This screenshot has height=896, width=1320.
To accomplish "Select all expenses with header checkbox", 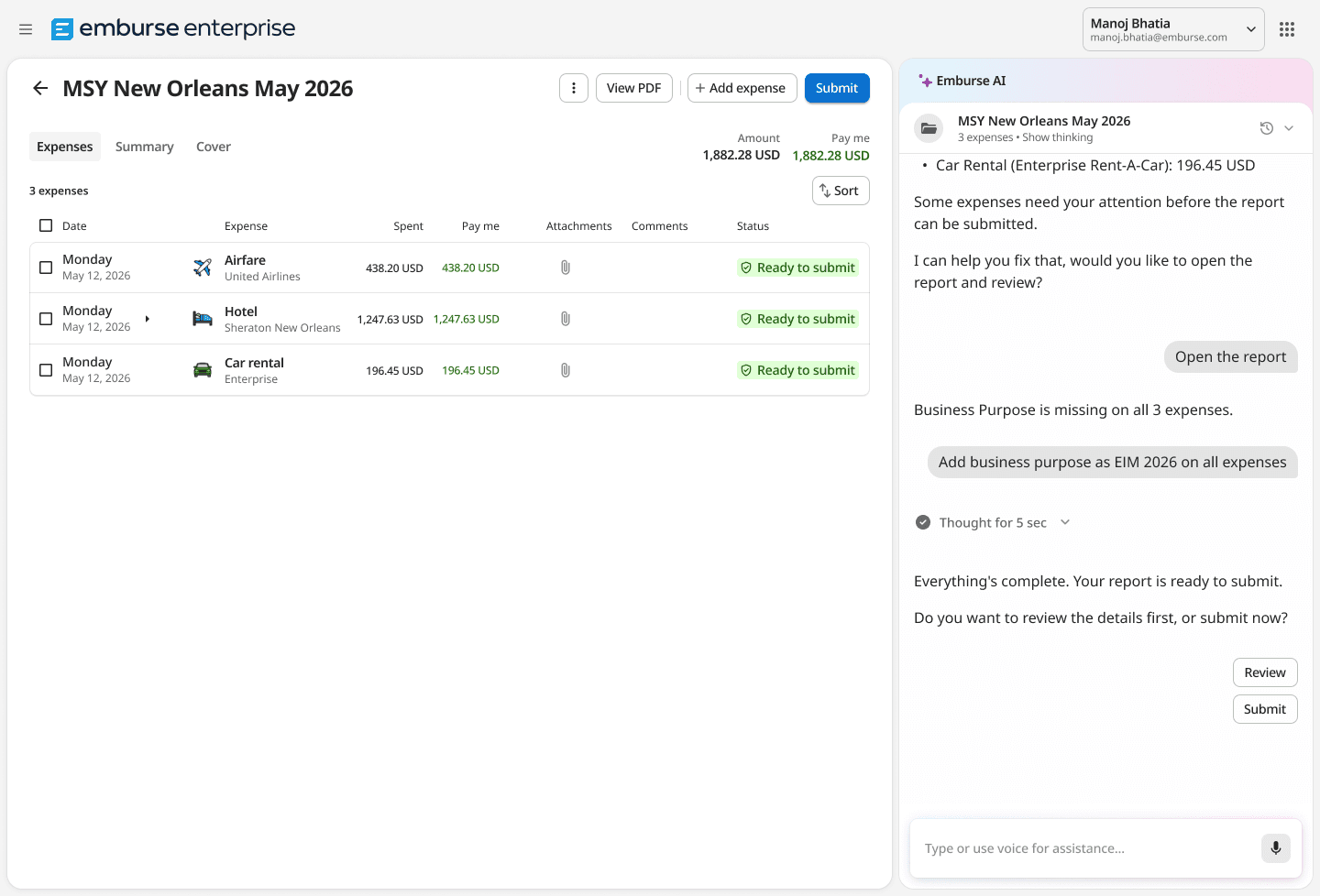I will click(46, 225).
